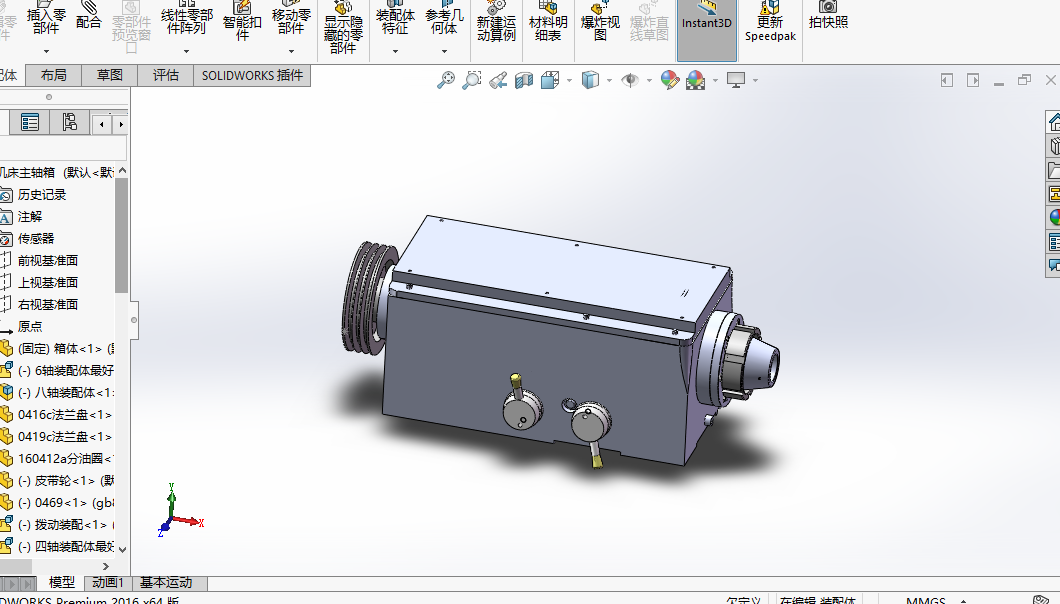Screen dimensions: 1060x604
Task: Click the Apply Scene icon
Action: (696, 80)
